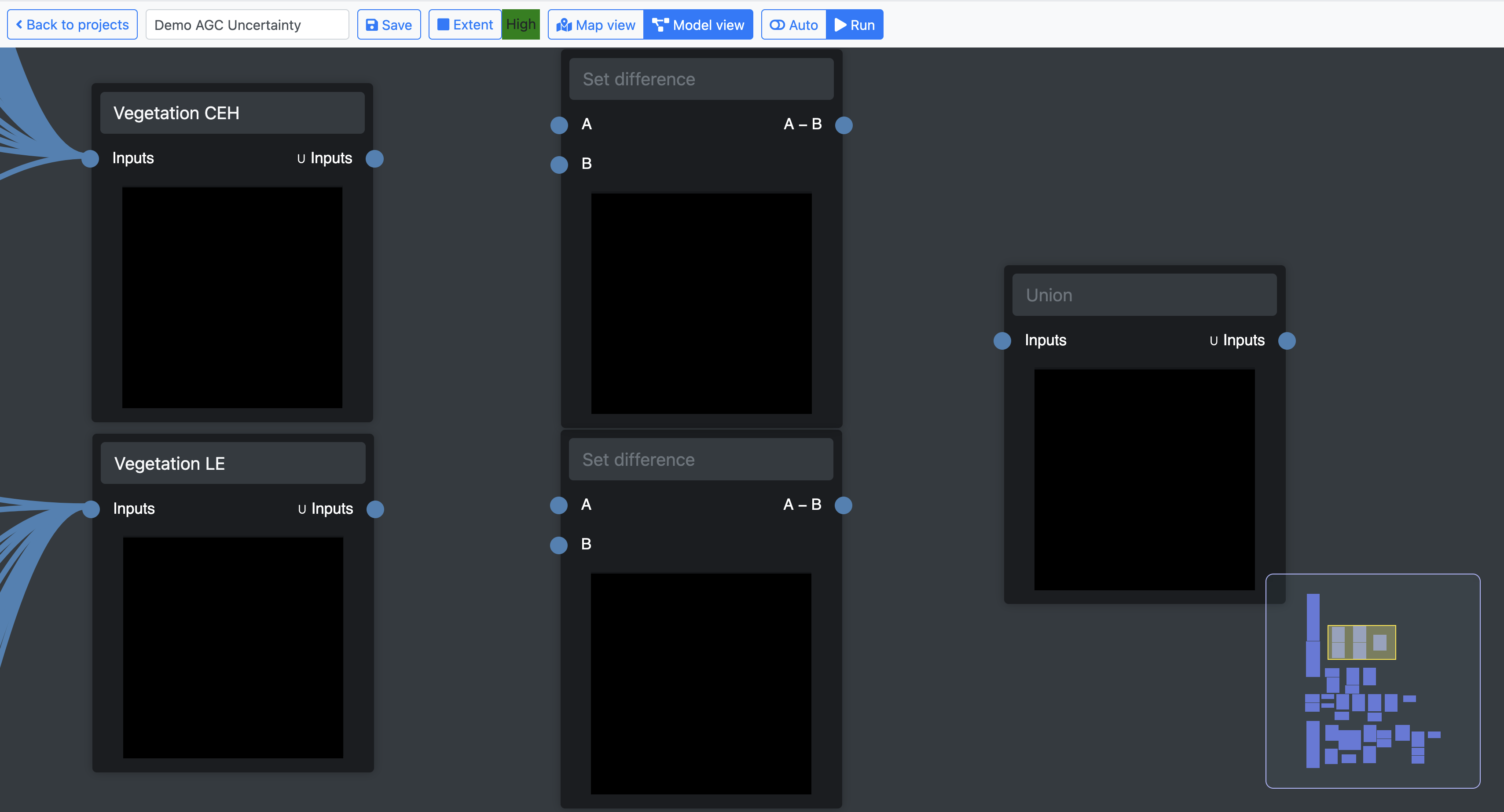Click the Vegetation LE input port
The height and width of the screenshot is (812, 1504).
[x=91, y=509]
